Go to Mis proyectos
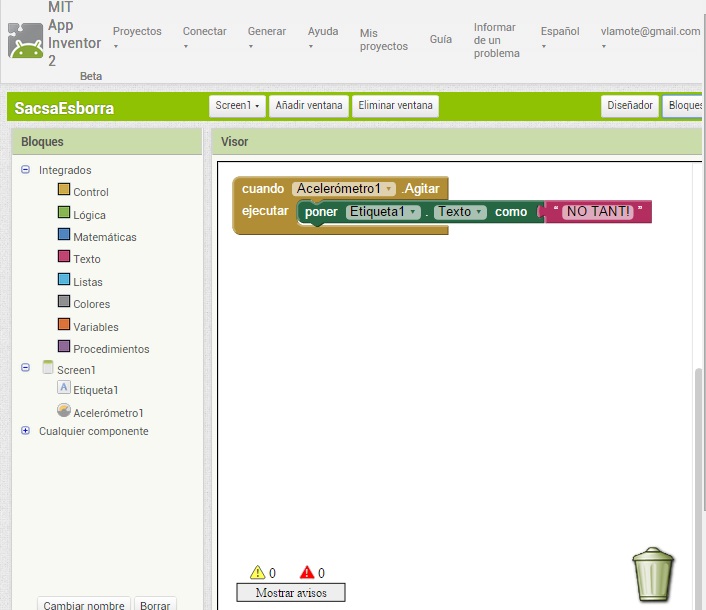Viewport: 706px width, 610px height. click(x=384, y=40)
